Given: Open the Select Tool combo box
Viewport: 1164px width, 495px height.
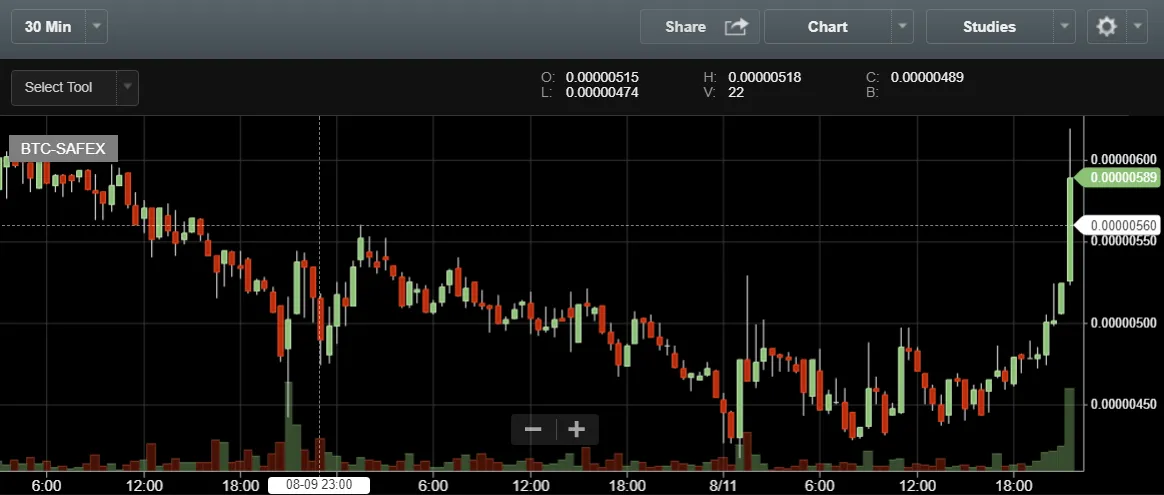Looking at the screenshot, I should [x=64, y=88].
